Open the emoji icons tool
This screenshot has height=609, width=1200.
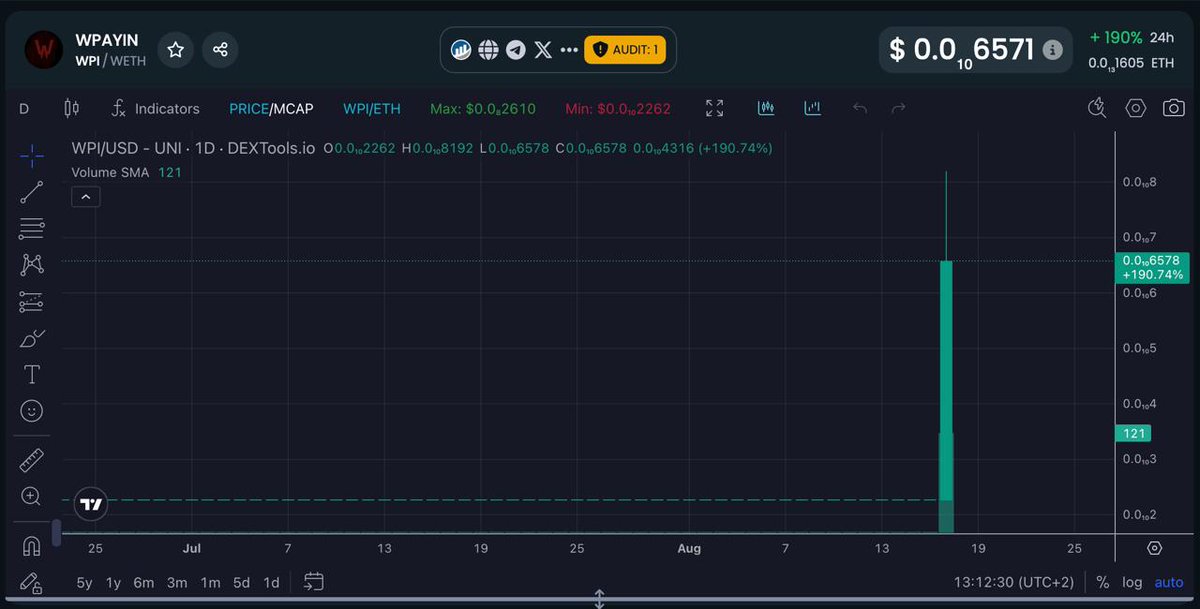click(31, 411)
